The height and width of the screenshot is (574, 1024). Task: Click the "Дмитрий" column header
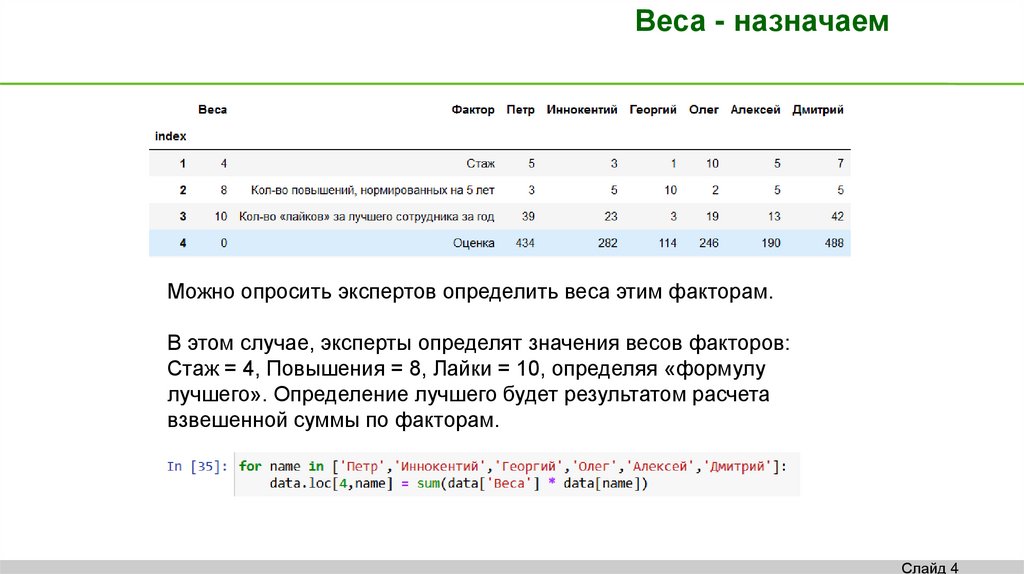click(818, 110)
